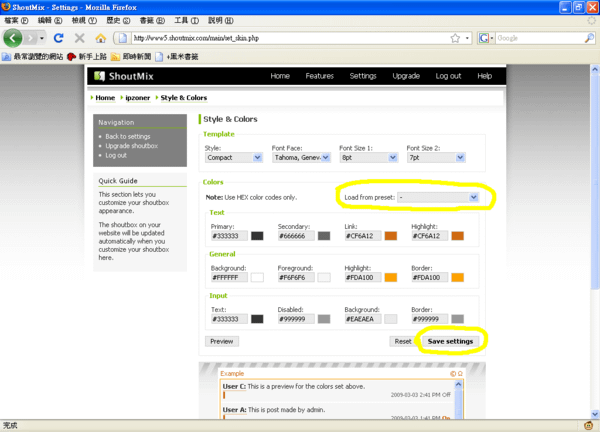Open the 編輯 (Edit) menu
The width and height of the screenshot is (600, 432).
click(50, 21)
